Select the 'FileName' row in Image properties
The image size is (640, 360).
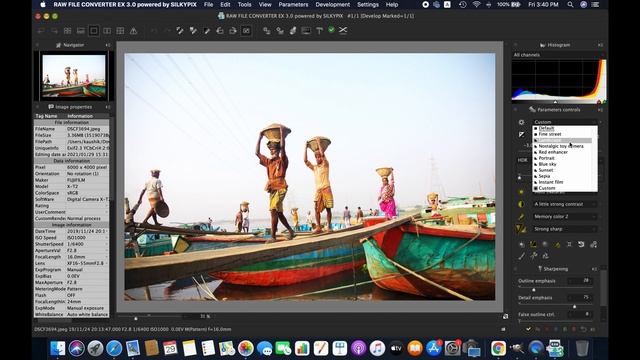pos(71,129)
